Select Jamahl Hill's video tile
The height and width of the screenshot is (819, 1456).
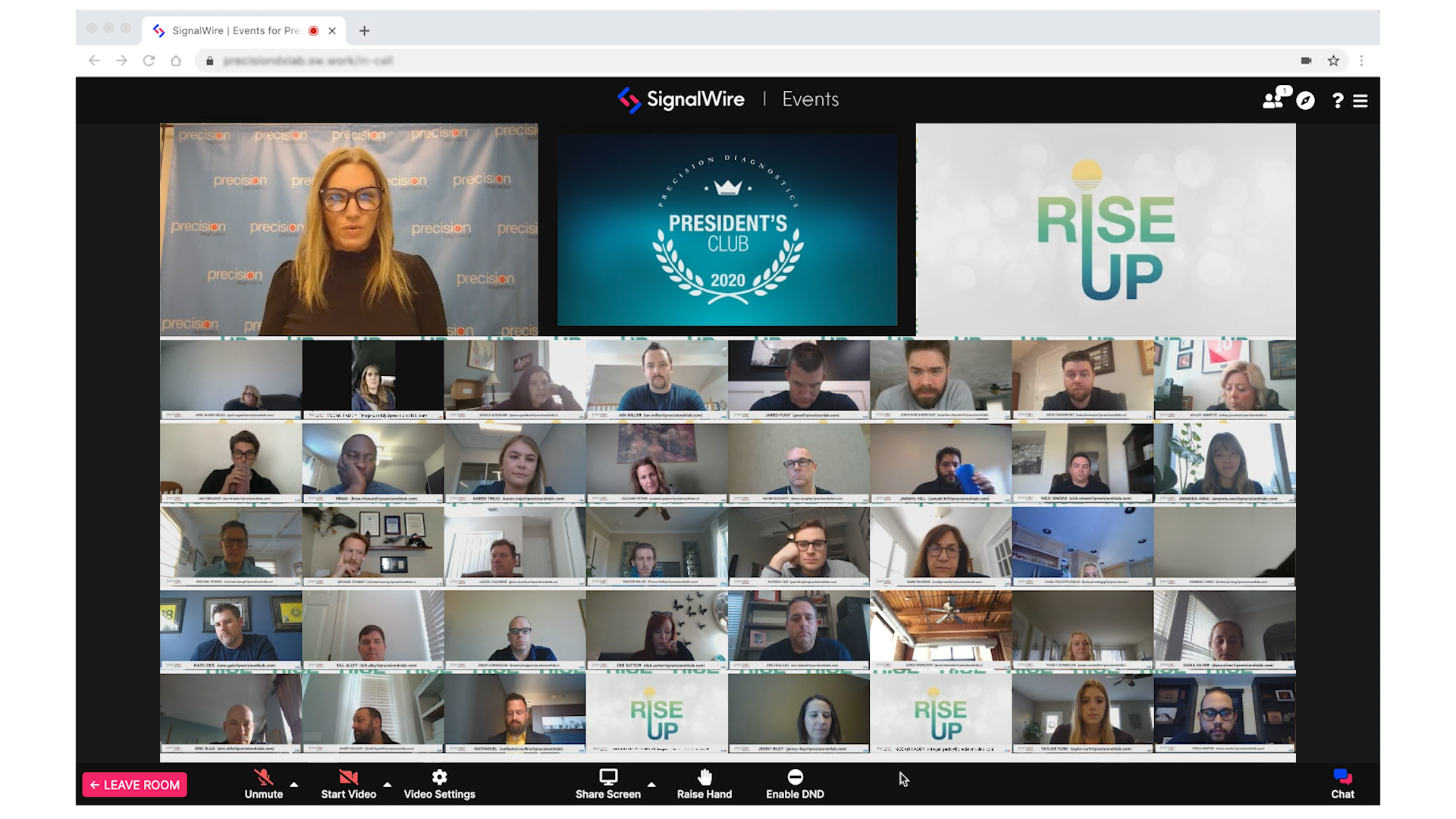pos(940,463)
